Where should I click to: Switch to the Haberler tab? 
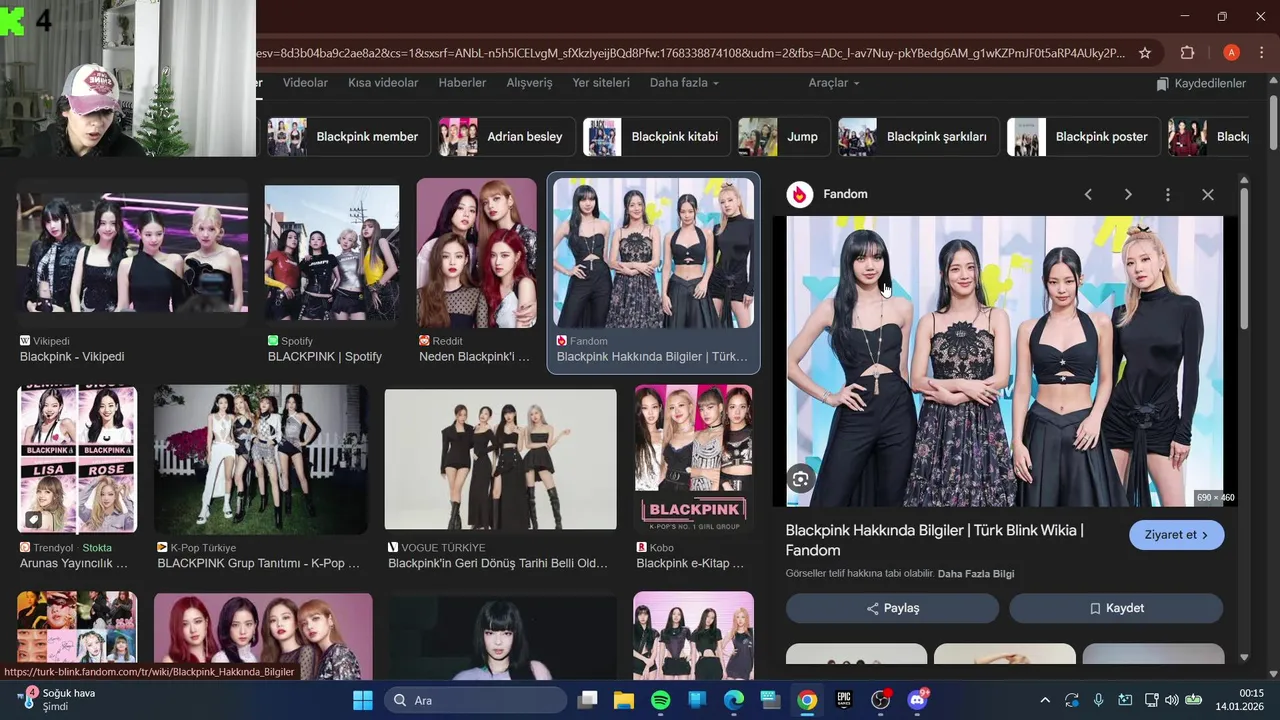click(462, 83)
